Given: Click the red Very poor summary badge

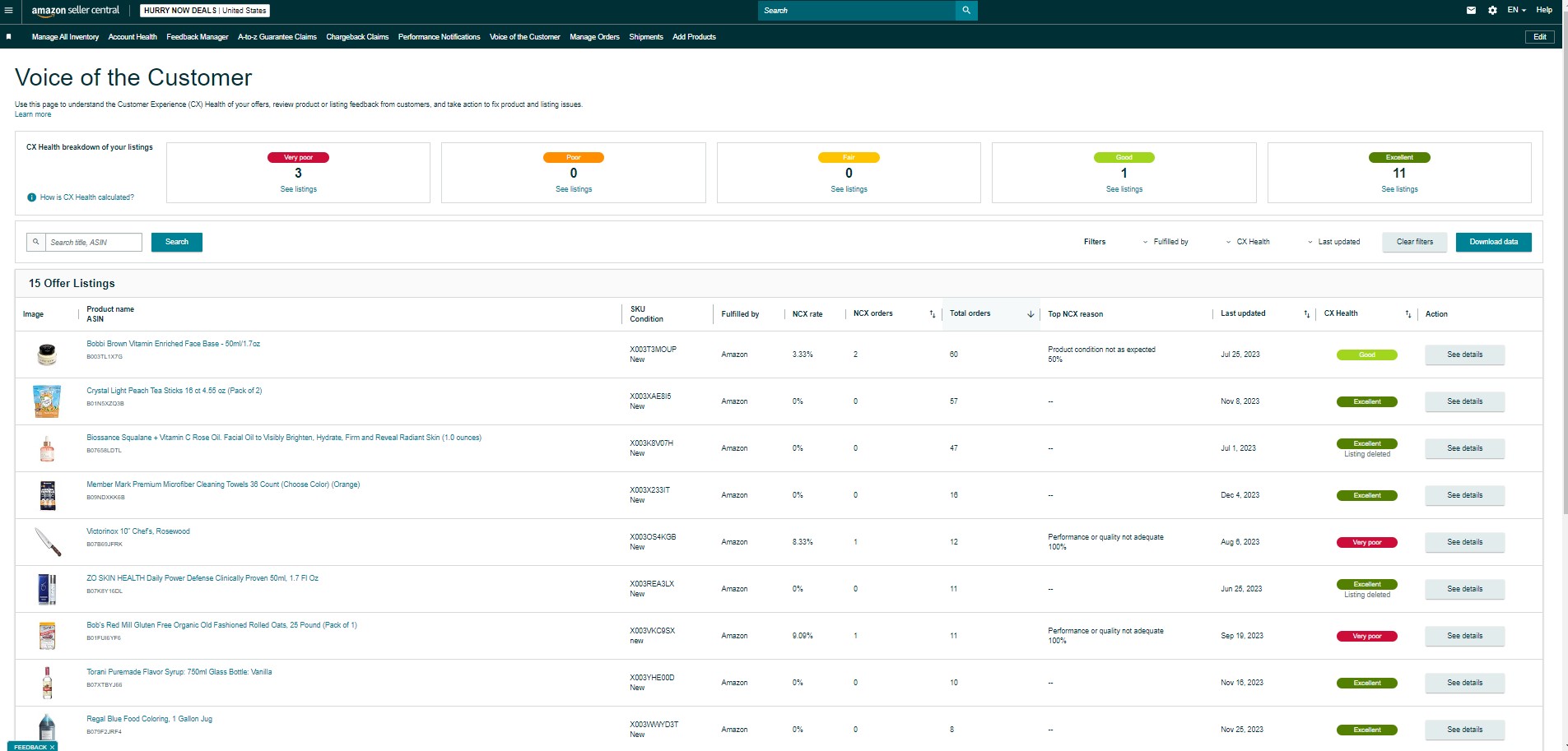Looking at the screenshot, I should click(x=298, y=157).
